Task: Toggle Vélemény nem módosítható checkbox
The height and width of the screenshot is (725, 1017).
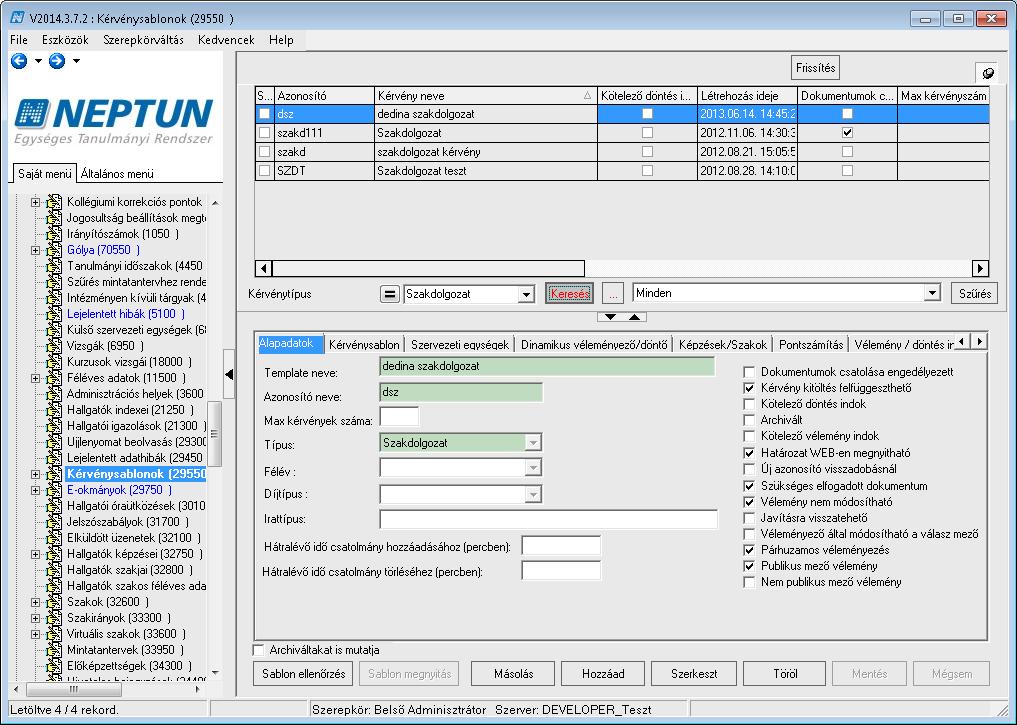Action: (749, 502)
